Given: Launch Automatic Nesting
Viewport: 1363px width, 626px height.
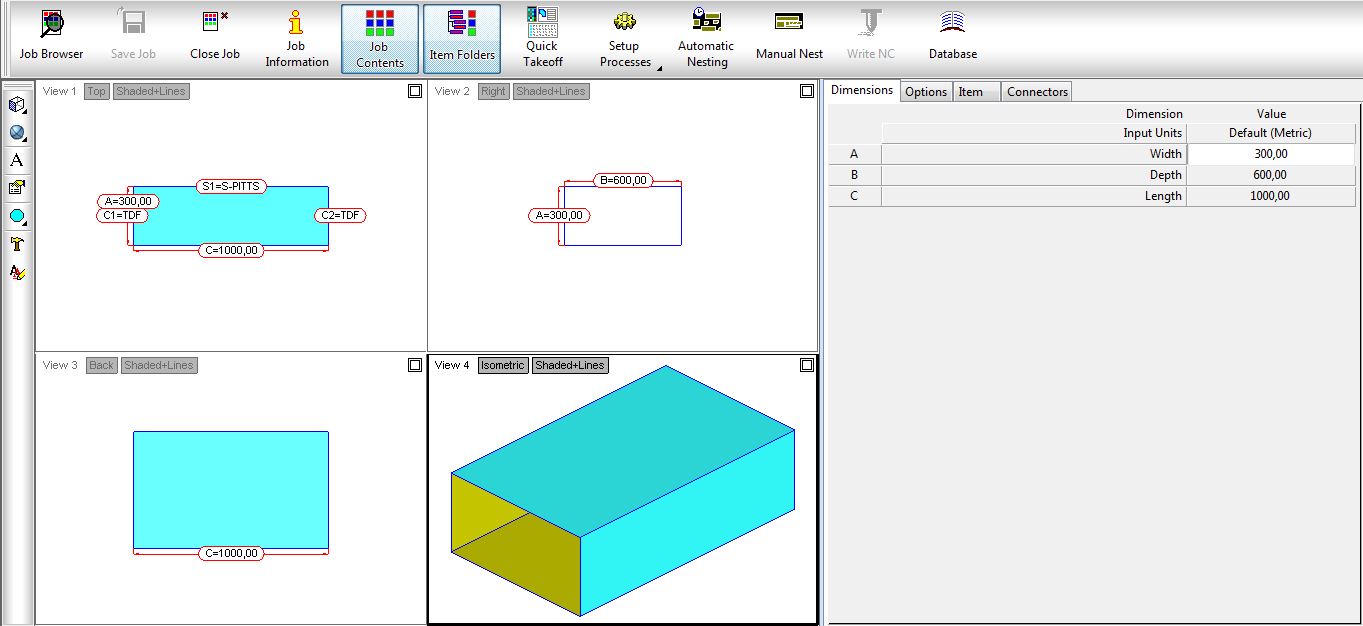Looking at the screenshot, I should tap(706, 38).
